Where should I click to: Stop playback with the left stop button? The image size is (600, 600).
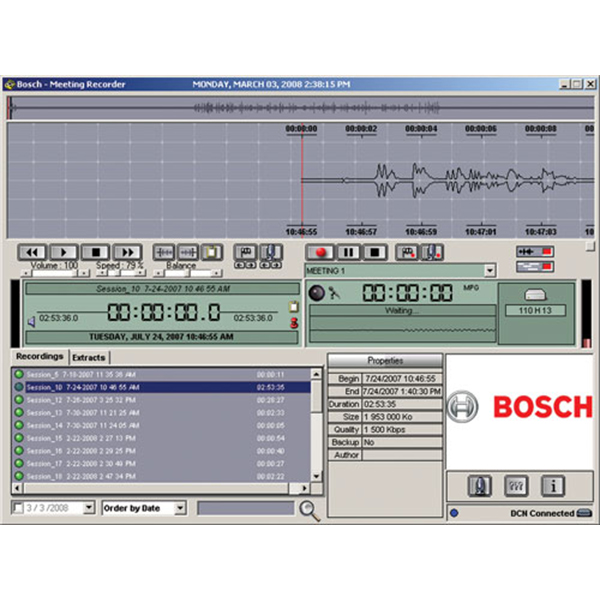(x=96, y=252)
